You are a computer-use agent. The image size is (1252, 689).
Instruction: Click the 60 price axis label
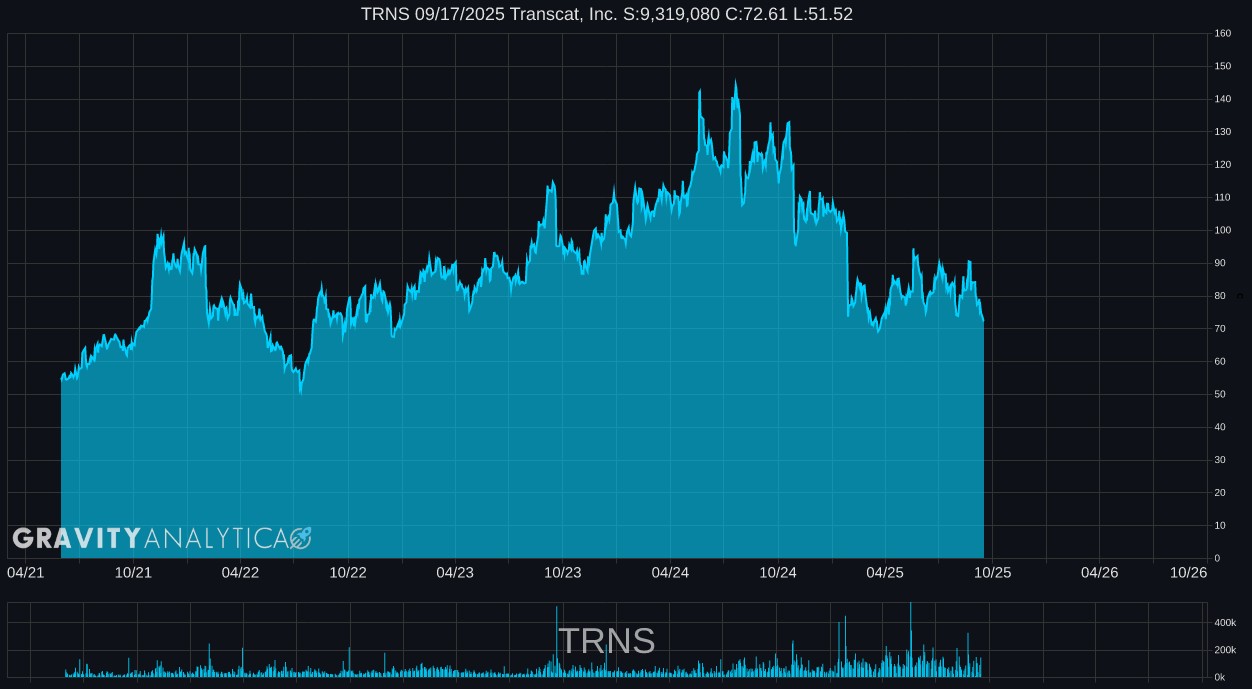1220,362
